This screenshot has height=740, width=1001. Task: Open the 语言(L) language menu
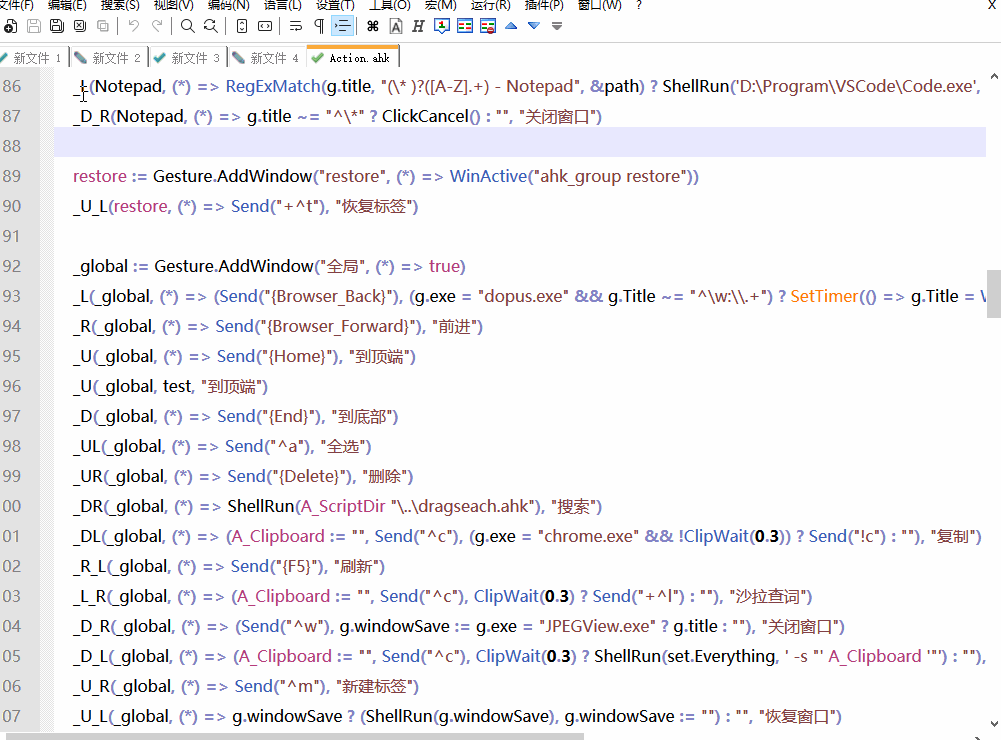282,5
